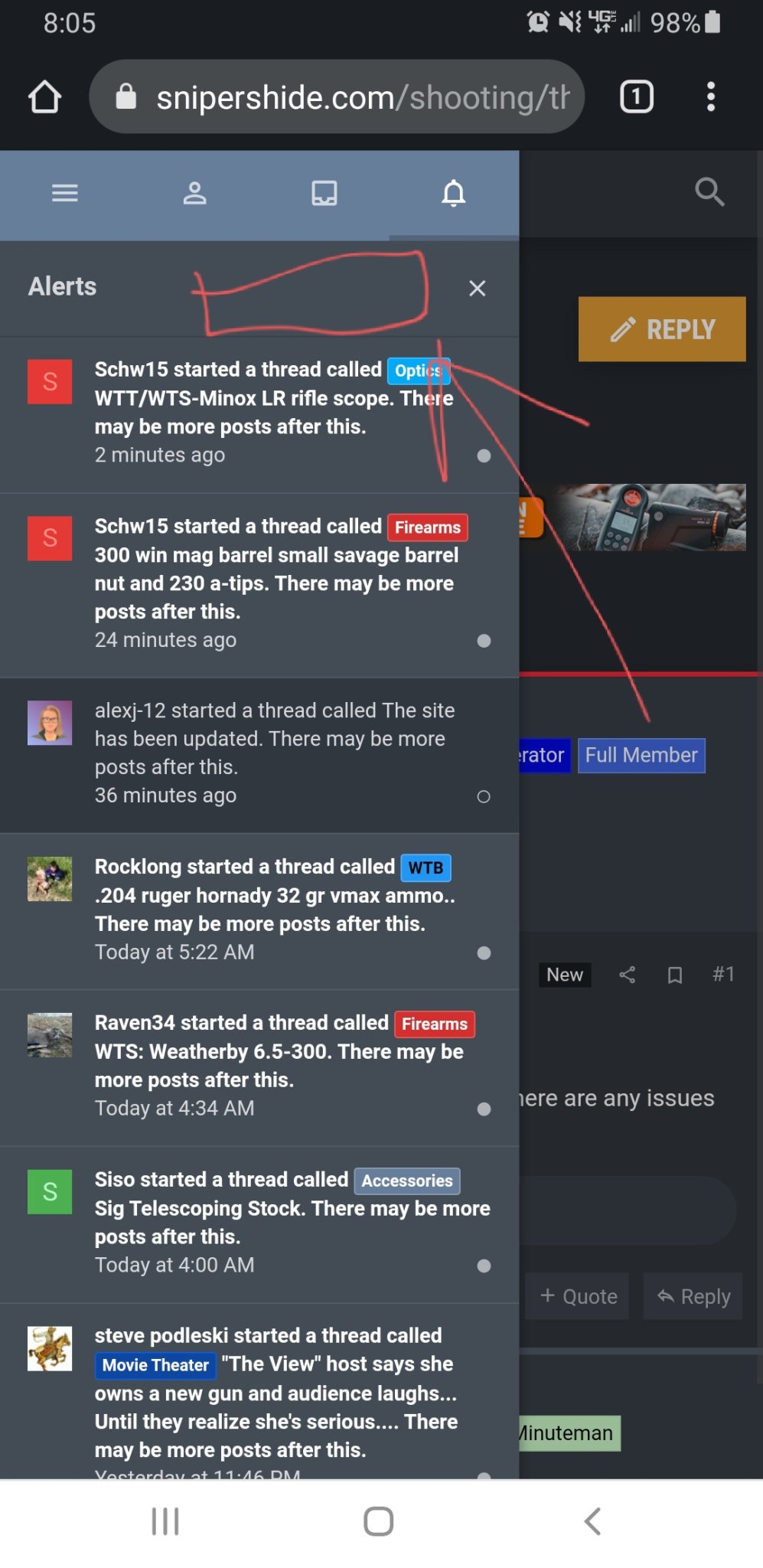This screenshot has height=1568, width=763.
Task: Open the browser three-dot menu
Action: 711,97
